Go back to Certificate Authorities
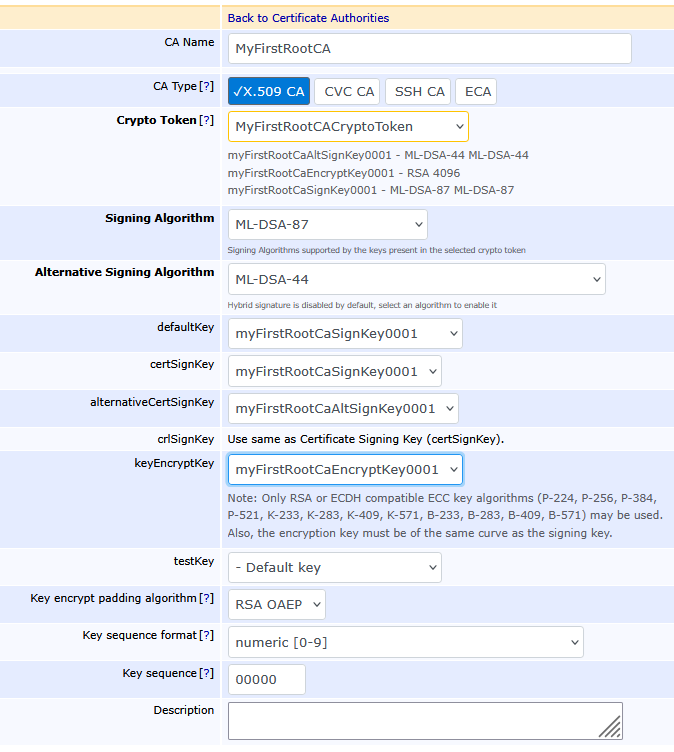 coord(308,18)
